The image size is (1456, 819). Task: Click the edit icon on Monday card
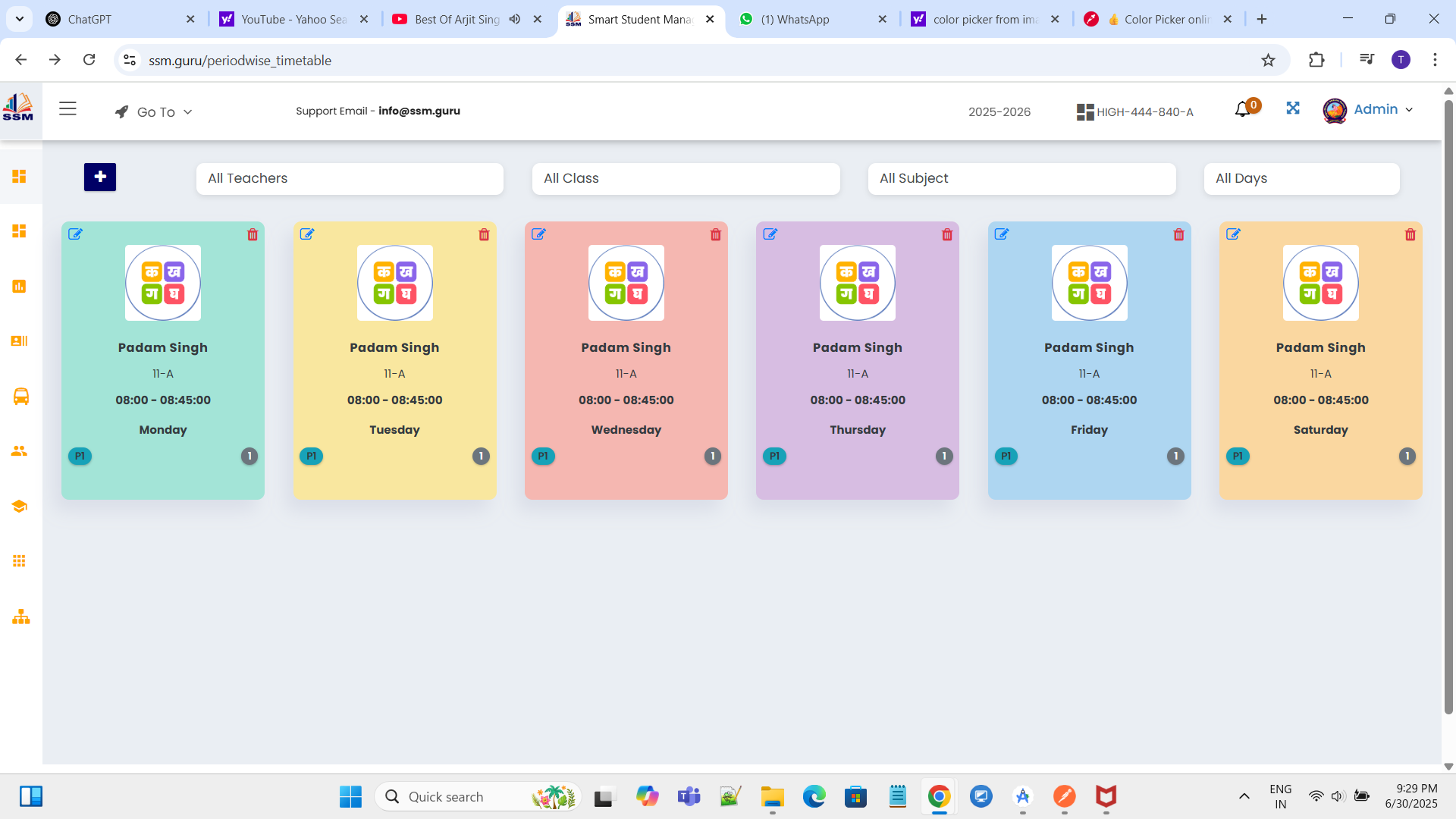tap(75, 234)
